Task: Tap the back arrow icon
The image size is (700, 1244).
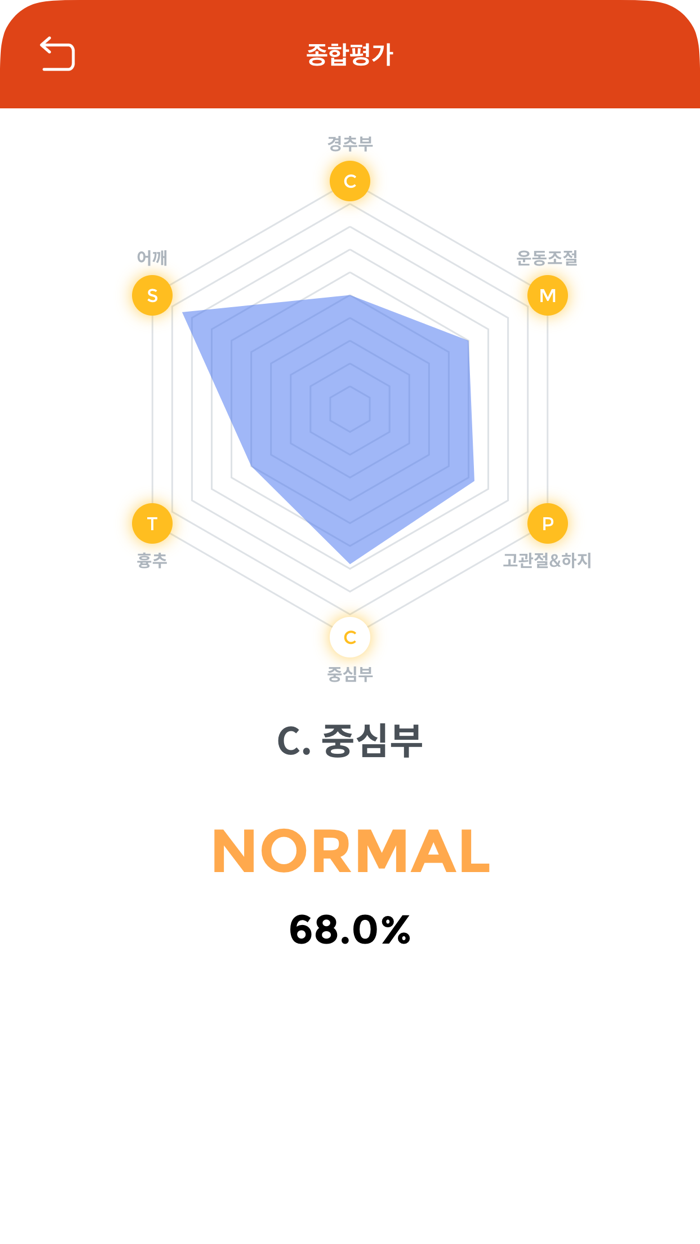Action: 58,54
